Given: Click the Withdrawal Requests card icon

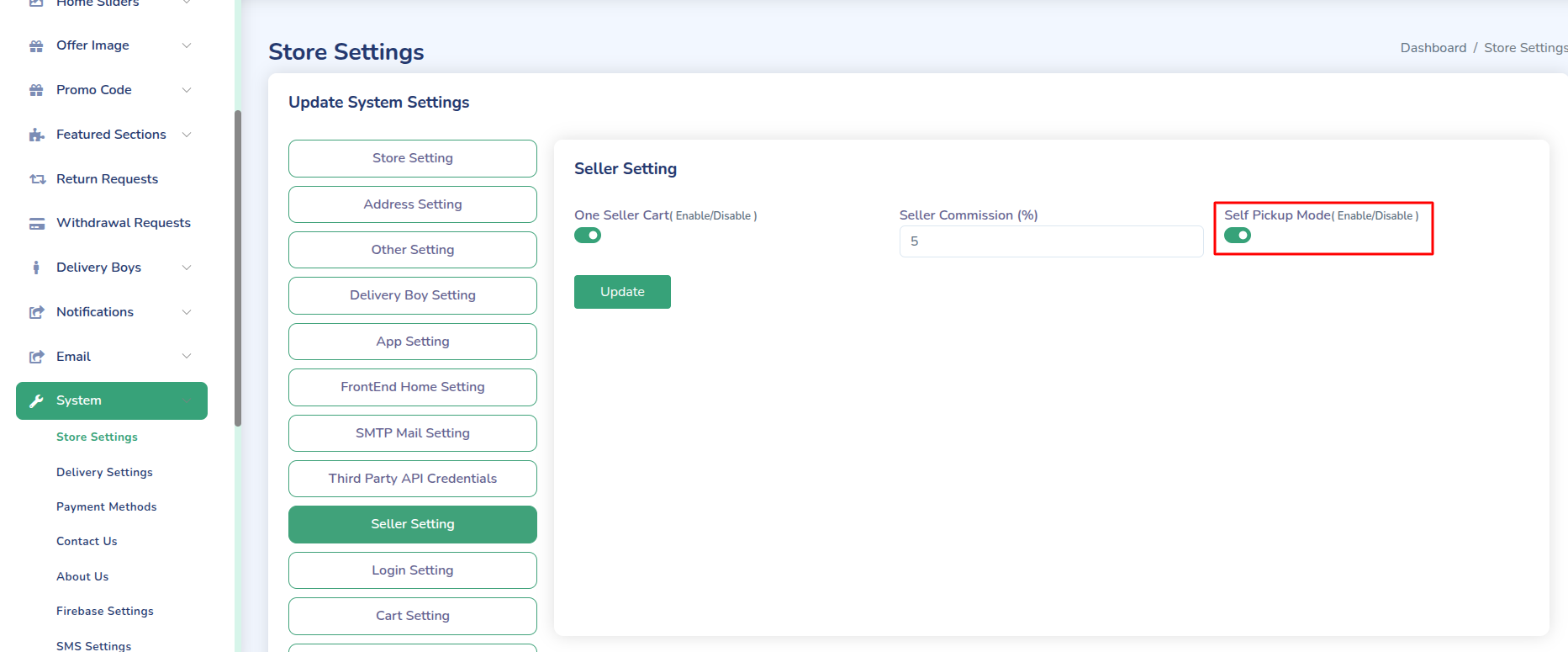Looking at the screenshot, I should point(37,223).
